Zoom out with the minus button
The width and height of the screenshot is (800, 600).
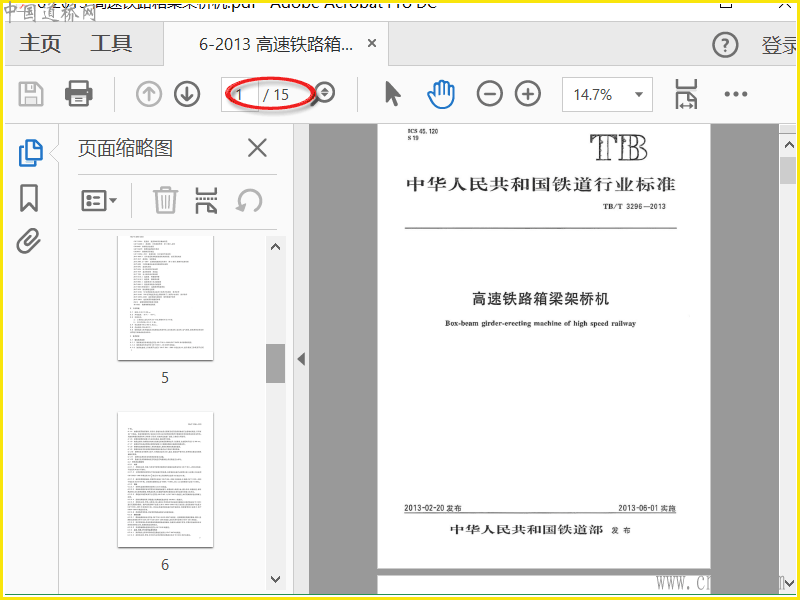489,94
